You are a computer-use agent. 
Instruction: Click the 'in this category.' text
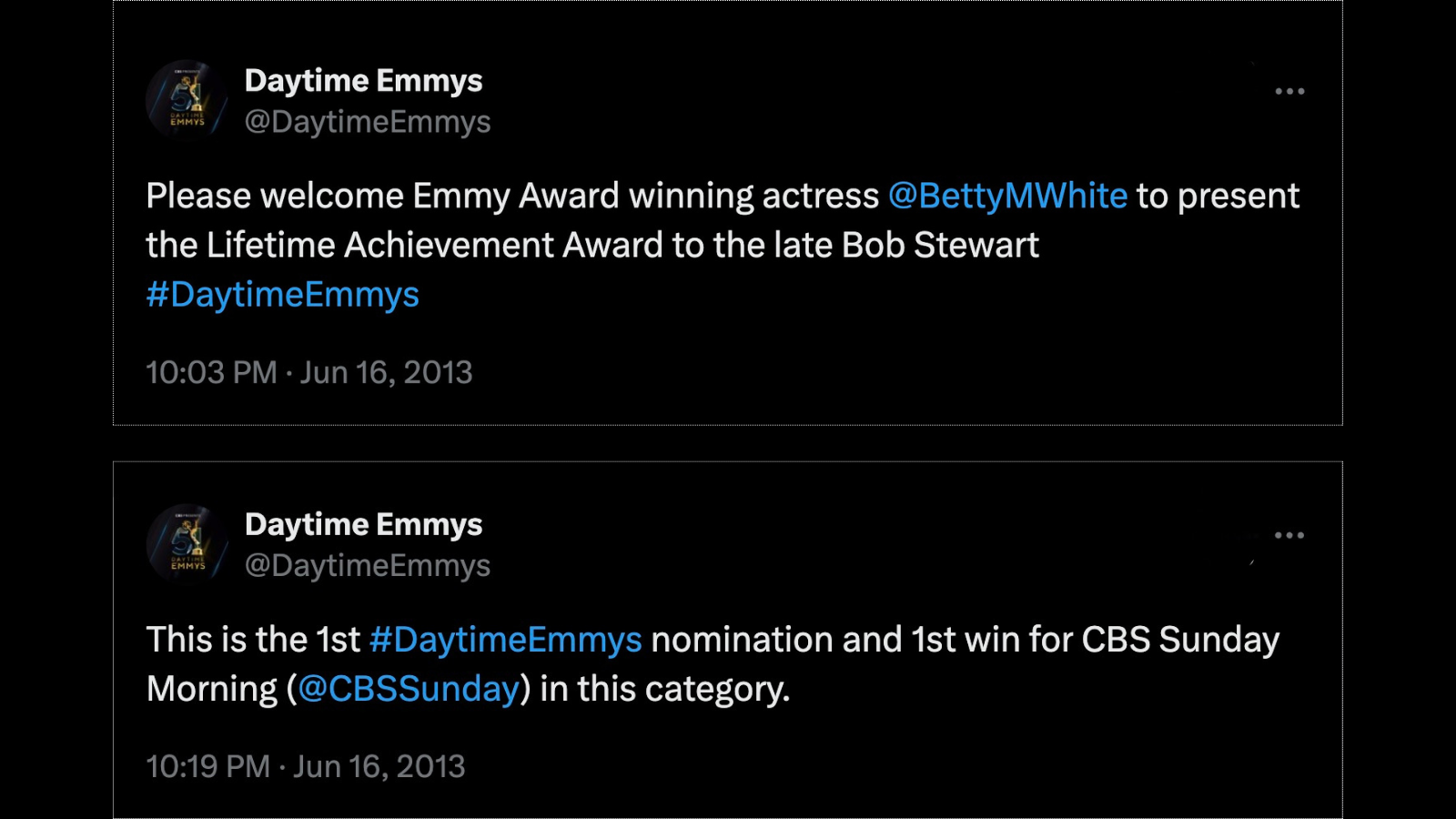665,690
